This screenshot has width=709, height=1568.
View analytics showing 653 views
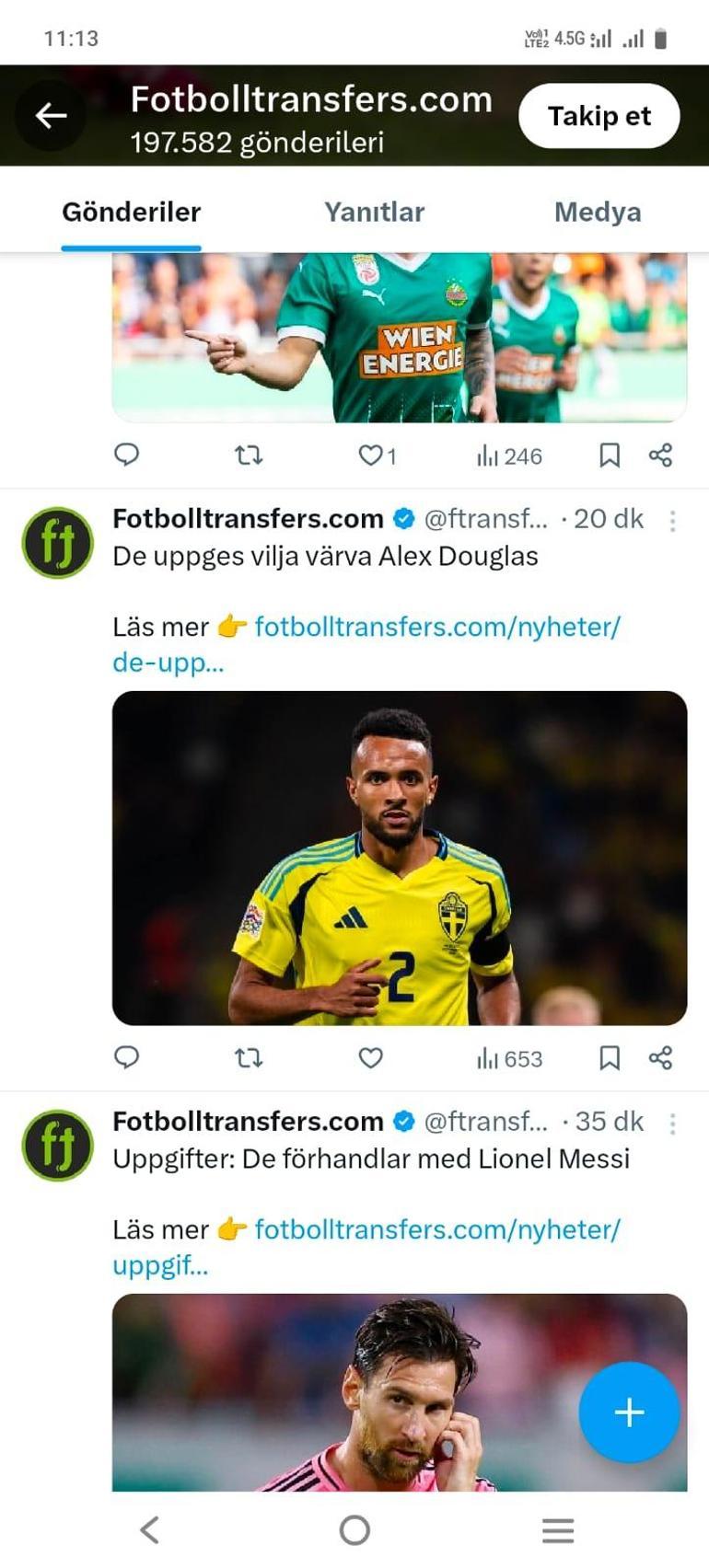(509, 1059)
